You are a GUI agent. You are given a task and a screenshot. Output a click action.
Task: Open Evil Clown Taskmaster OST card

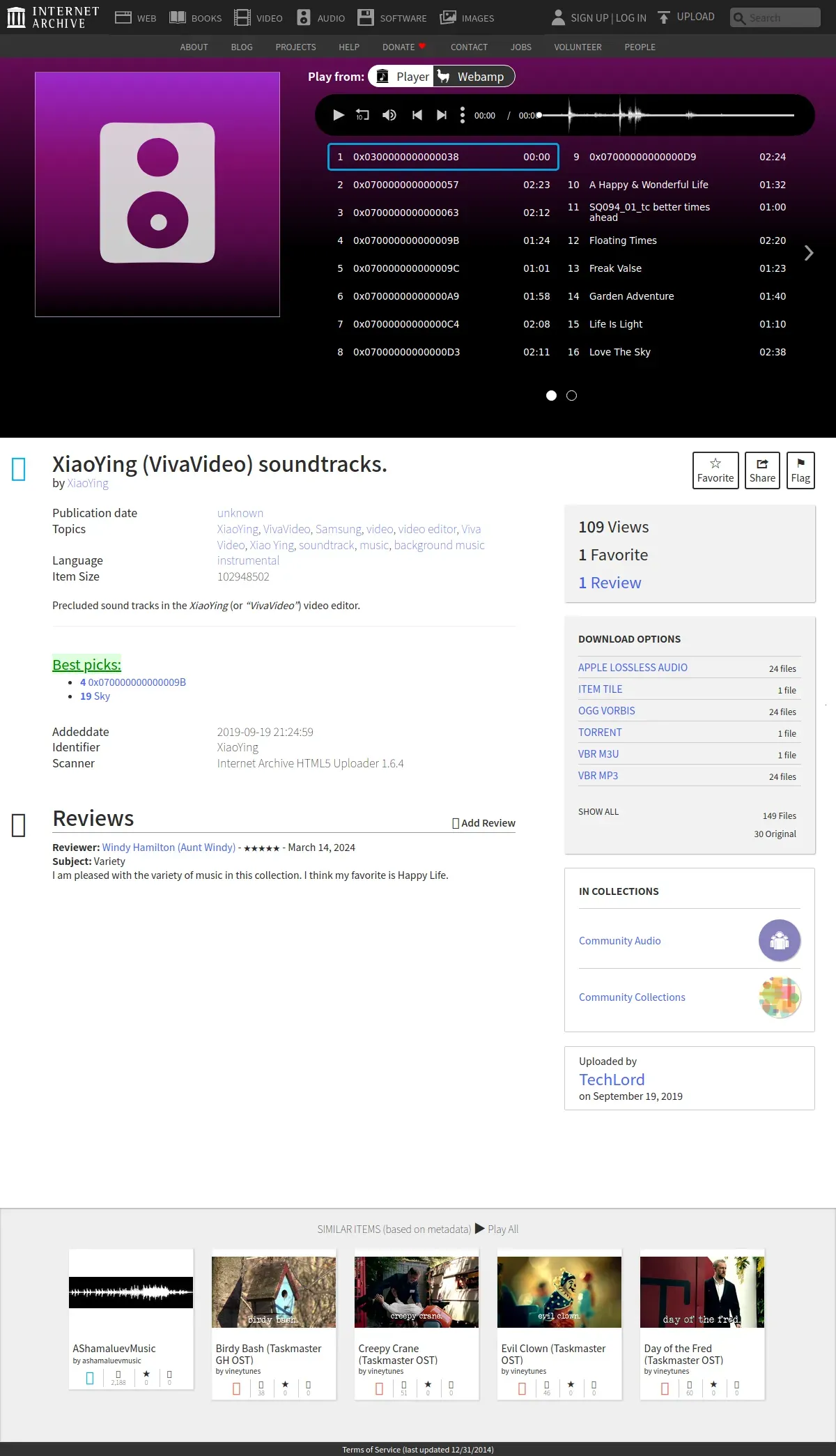[x=559, y=1324]
